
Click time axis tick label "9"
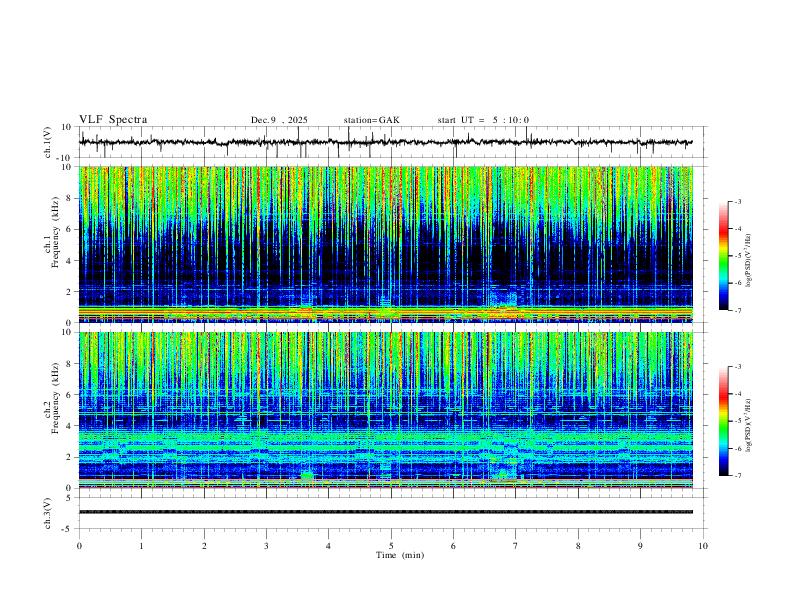640,546
